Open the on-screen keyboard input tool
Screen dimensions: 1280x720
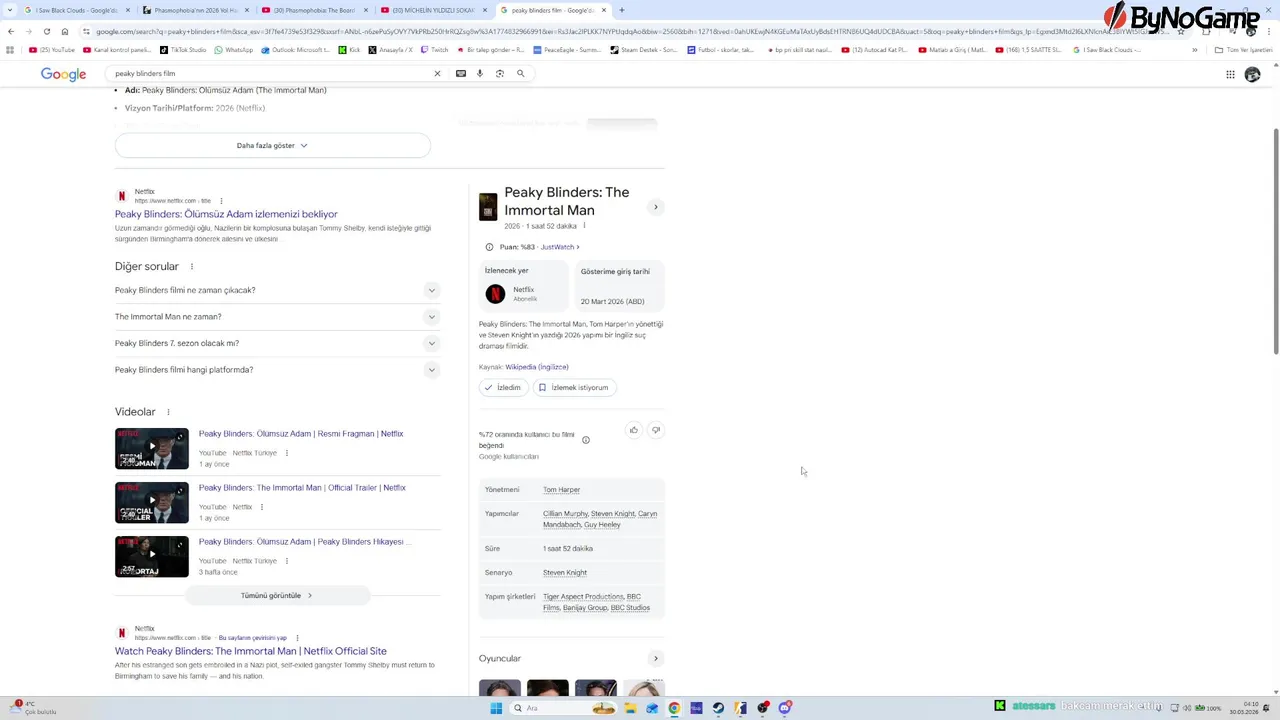tap(461, 73)
